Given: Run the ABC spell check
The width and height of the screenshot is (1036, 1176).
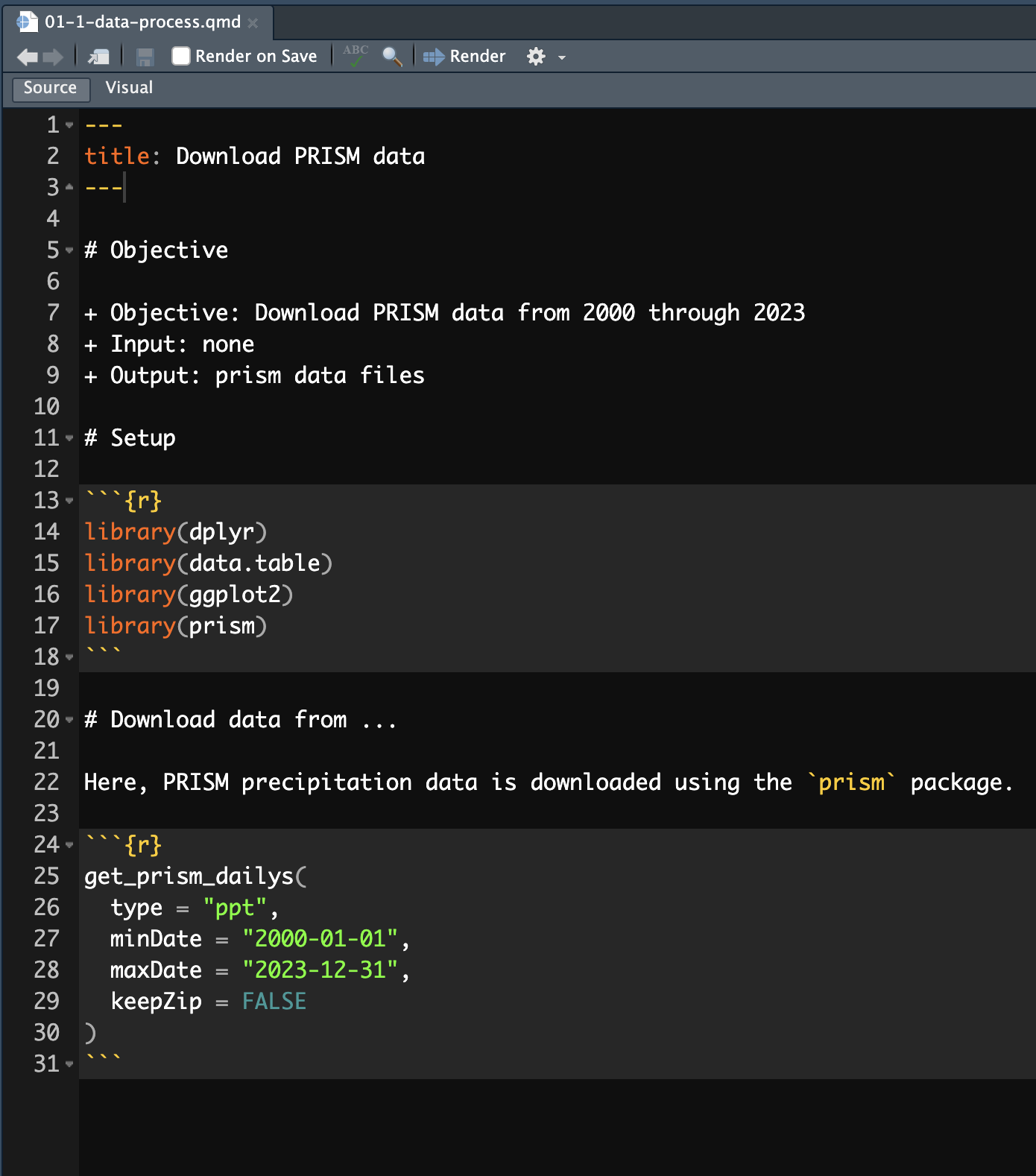Looking at the screenshot, I should 356,56.
